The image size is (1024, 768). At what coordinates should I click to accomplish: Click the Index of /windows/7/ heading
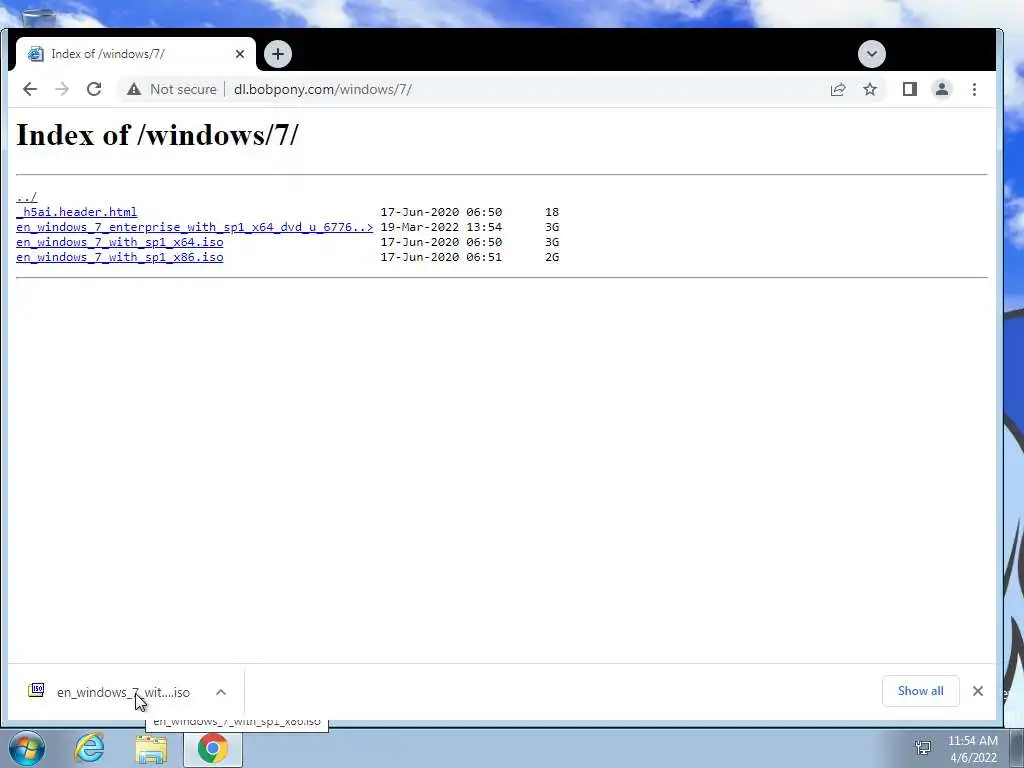click(157, 135)
